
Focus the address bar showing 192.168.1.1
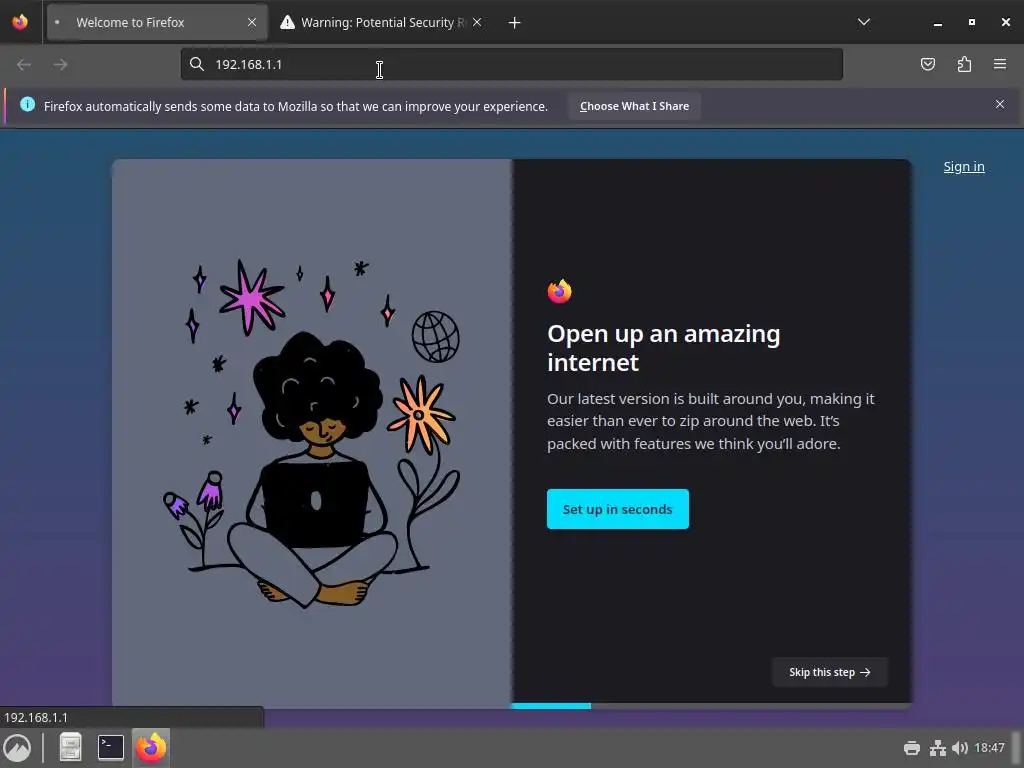tap(511, 64)
